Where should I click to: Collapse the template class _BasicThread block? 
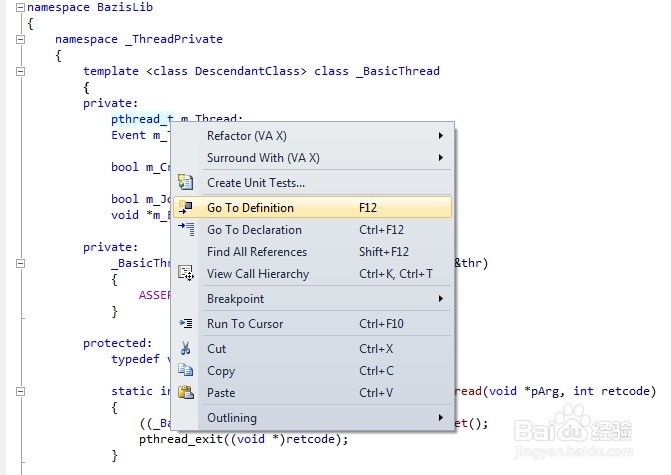[20, 71]
